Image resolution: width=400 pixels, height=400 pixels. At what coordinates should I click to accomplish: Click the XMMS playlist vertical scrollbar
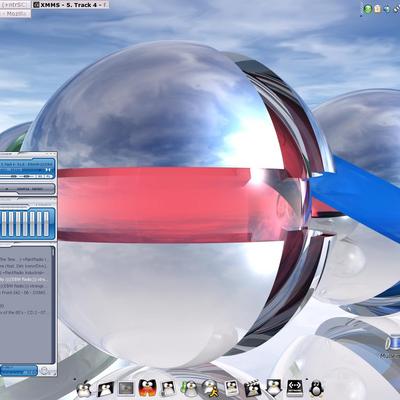coord(53,305)
